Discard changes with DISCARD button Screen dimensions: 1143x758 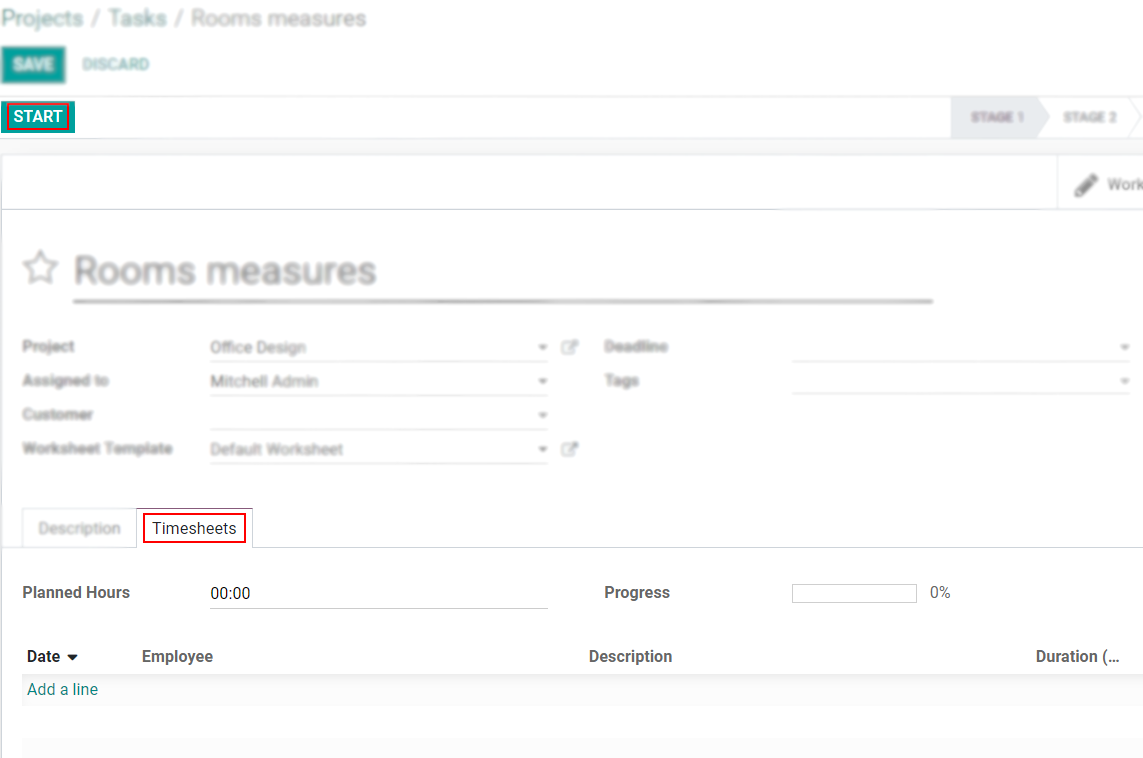coord(116,64)
